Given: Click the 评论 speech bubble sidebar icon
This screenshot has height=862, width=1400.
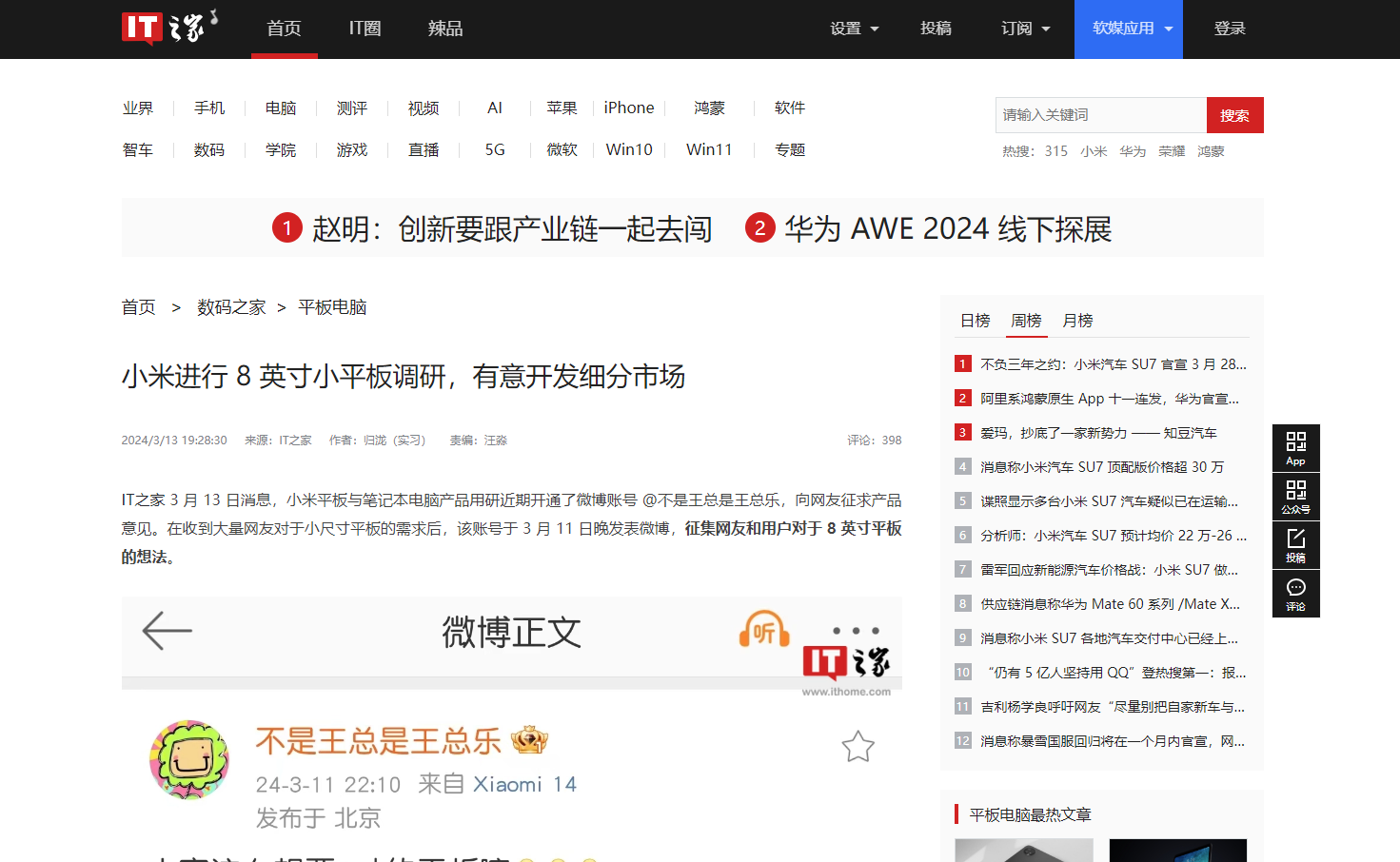Looking at the screenshot, I should click(1295, 594).
